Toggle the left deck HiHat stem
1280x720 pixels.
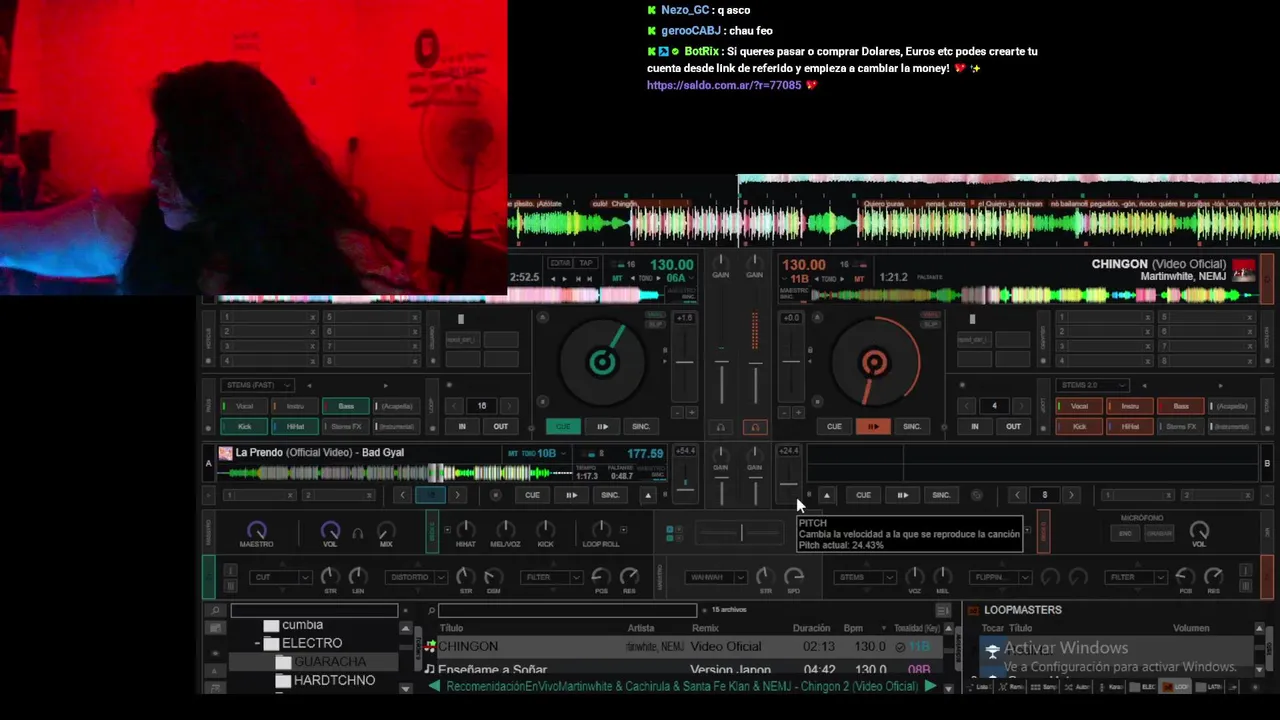coord(295,426)
